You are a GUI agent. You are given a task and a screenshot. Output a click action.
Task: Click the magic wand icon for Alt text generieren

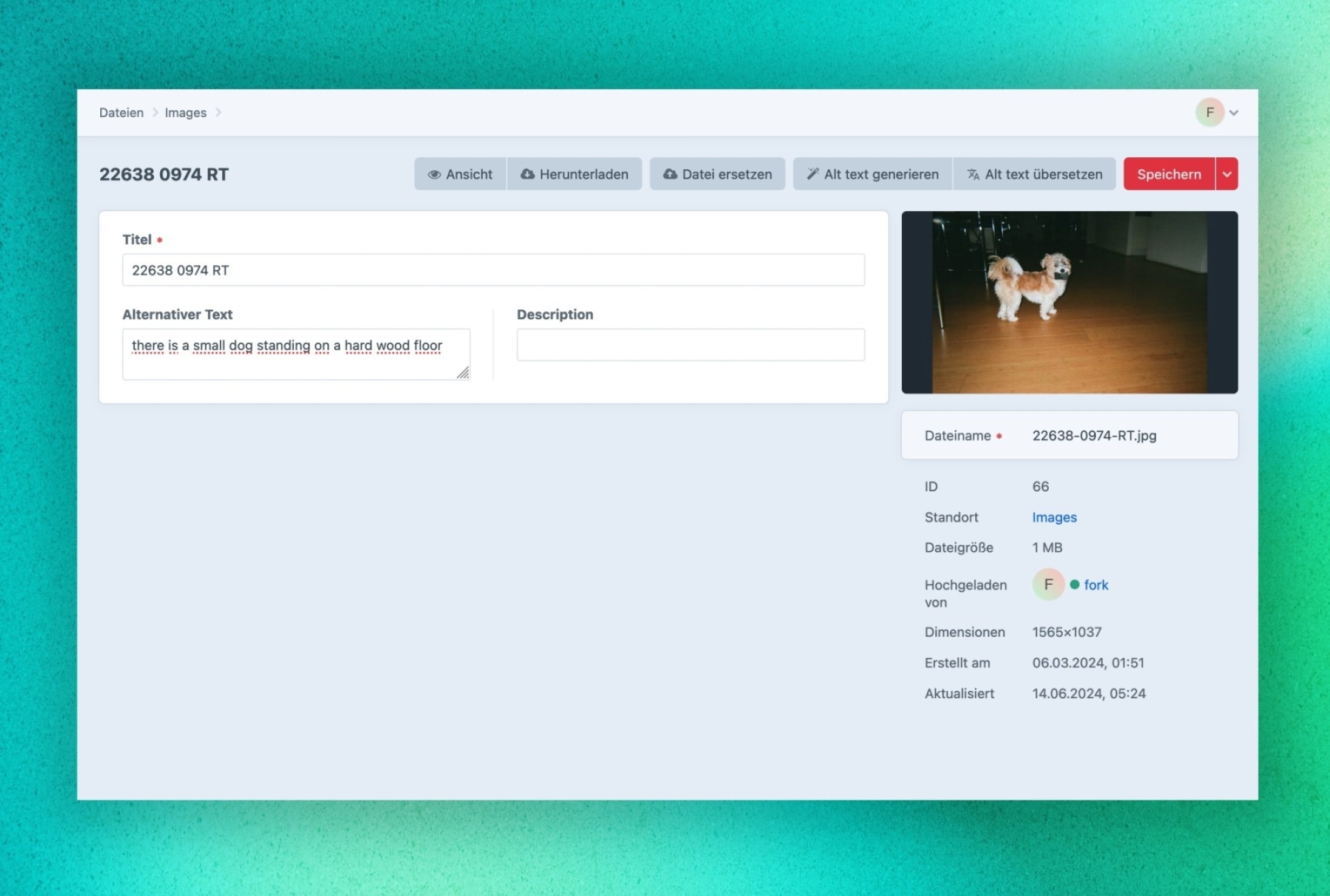[813, 174]
